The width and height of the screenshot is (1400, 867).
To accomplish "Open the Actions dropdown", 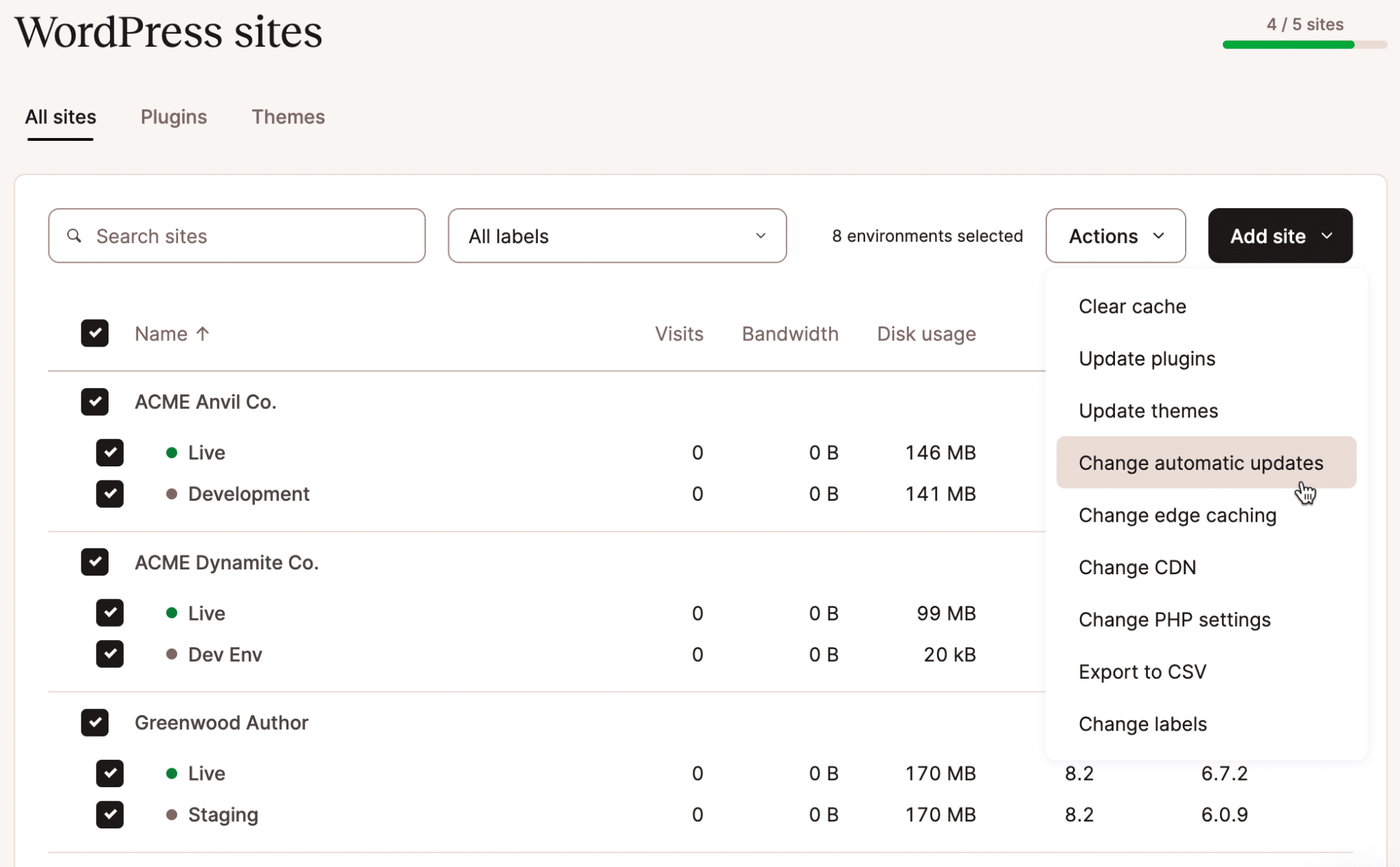I will [1115, 236].
